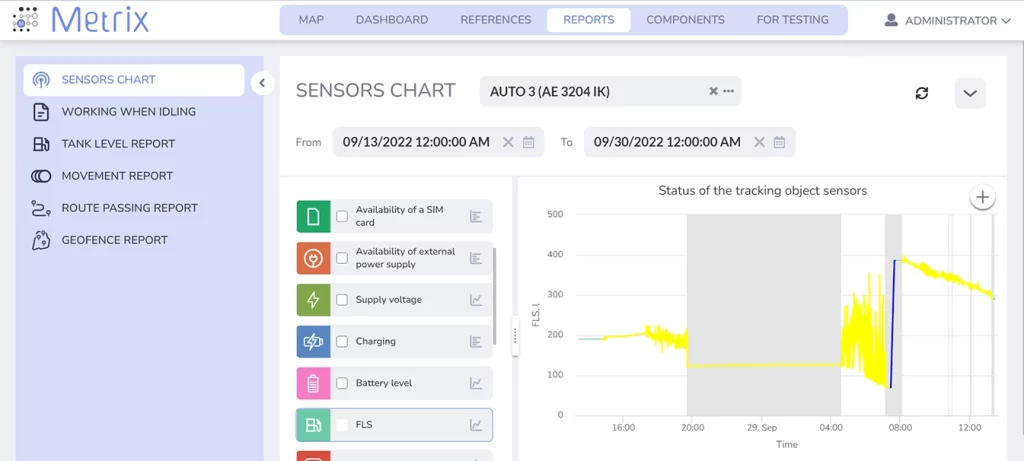This screenshot has width=1024, height=461.
Task: Select the REPORTS tab
Action: click(x=588, y=20)
